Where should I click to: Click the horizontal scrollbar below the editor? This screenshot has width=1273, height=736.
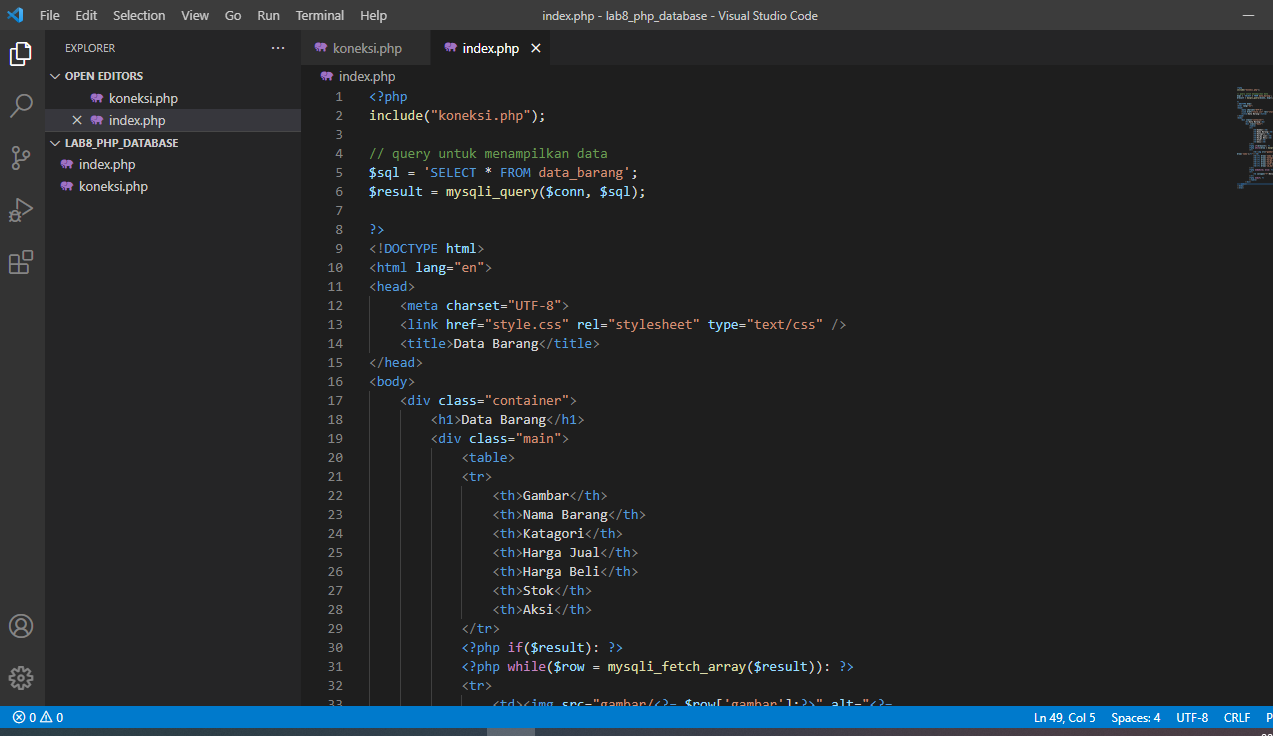click(x=510, y=731)
